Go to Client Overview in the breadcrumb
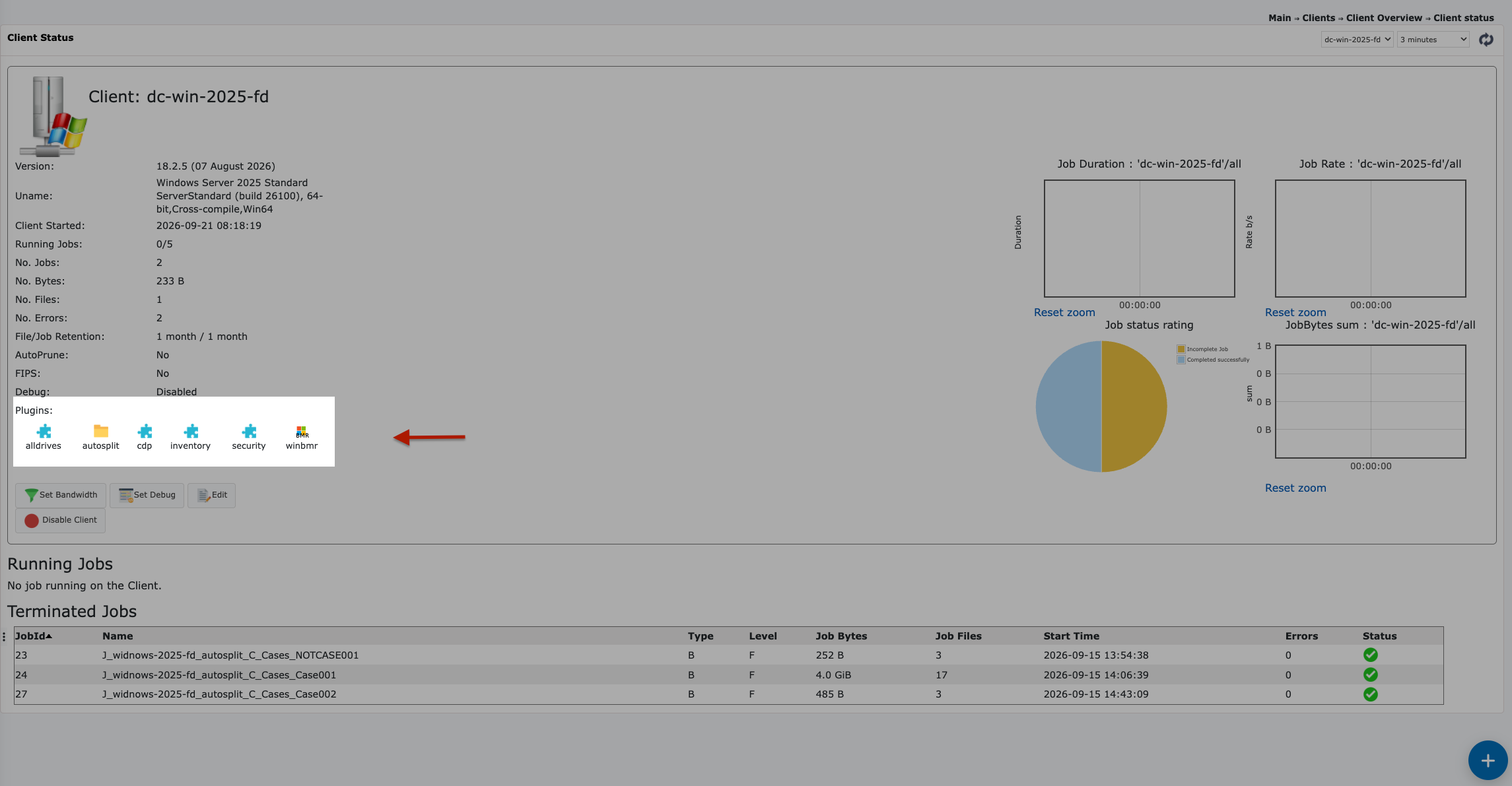The image size is (1512, 786). (x=1384, y=18)
